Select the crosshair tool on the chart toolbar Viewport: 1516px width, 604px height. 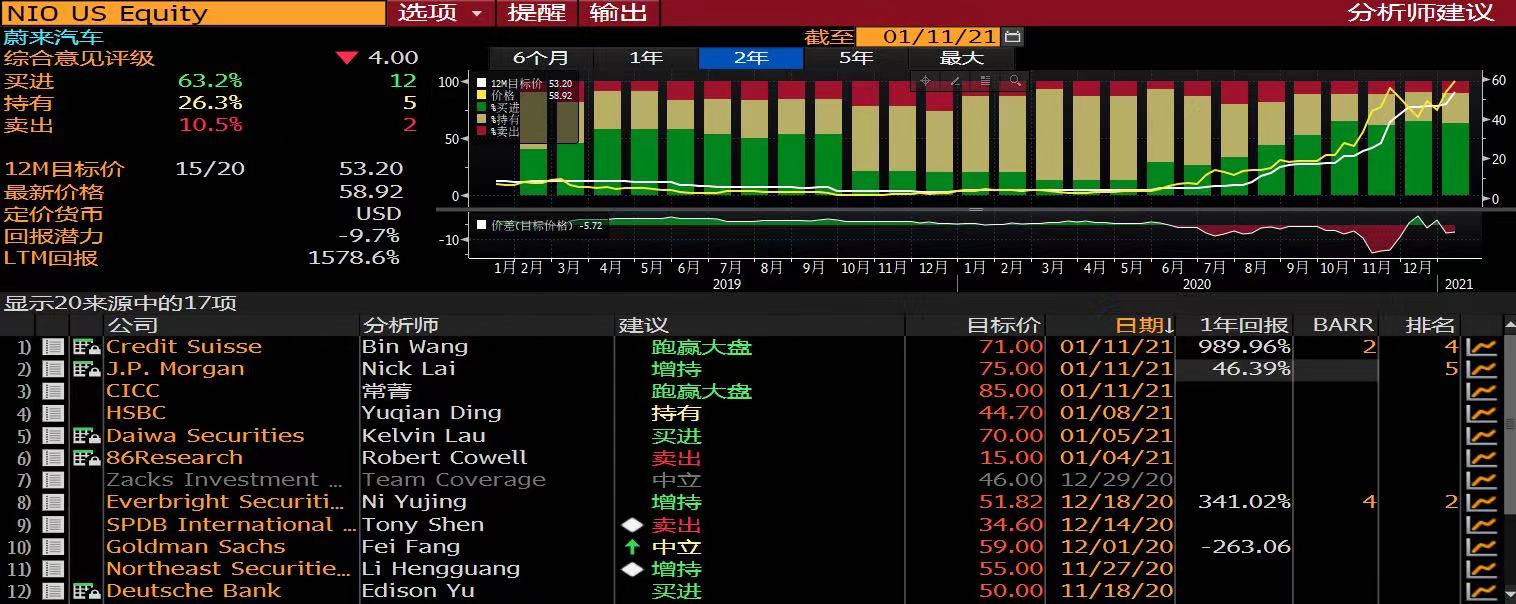coord(925,81)
